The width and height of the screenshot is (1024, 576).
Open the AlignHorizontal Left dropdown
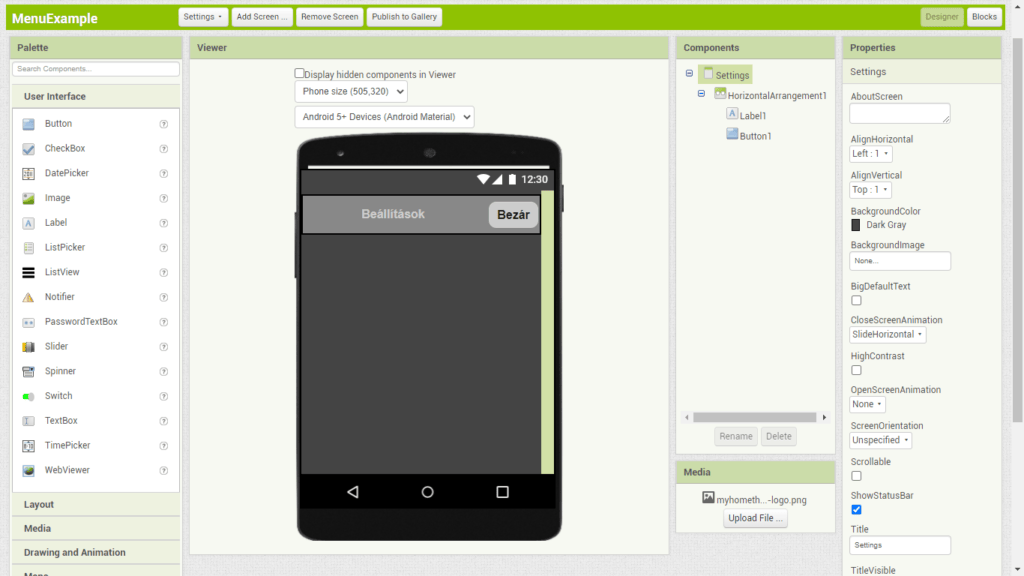coord(871,153)
